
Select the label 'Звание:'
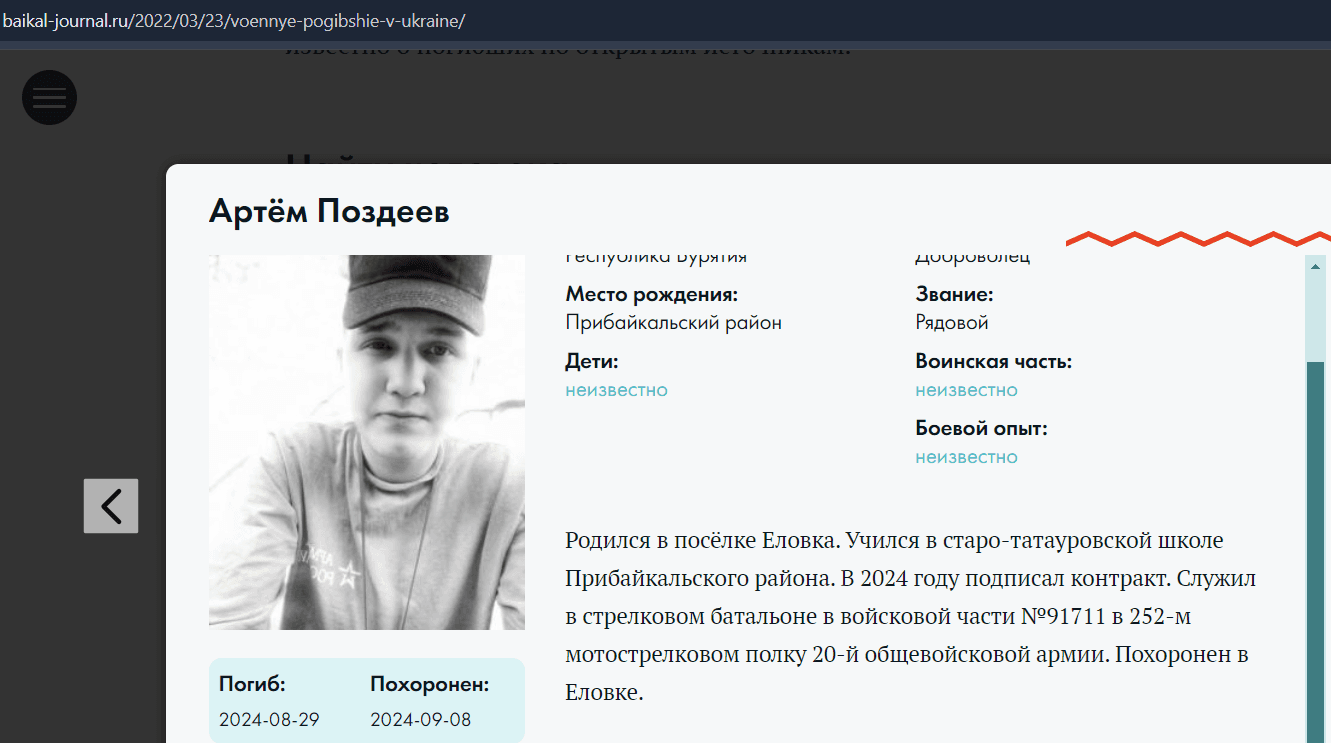[954, 295]
